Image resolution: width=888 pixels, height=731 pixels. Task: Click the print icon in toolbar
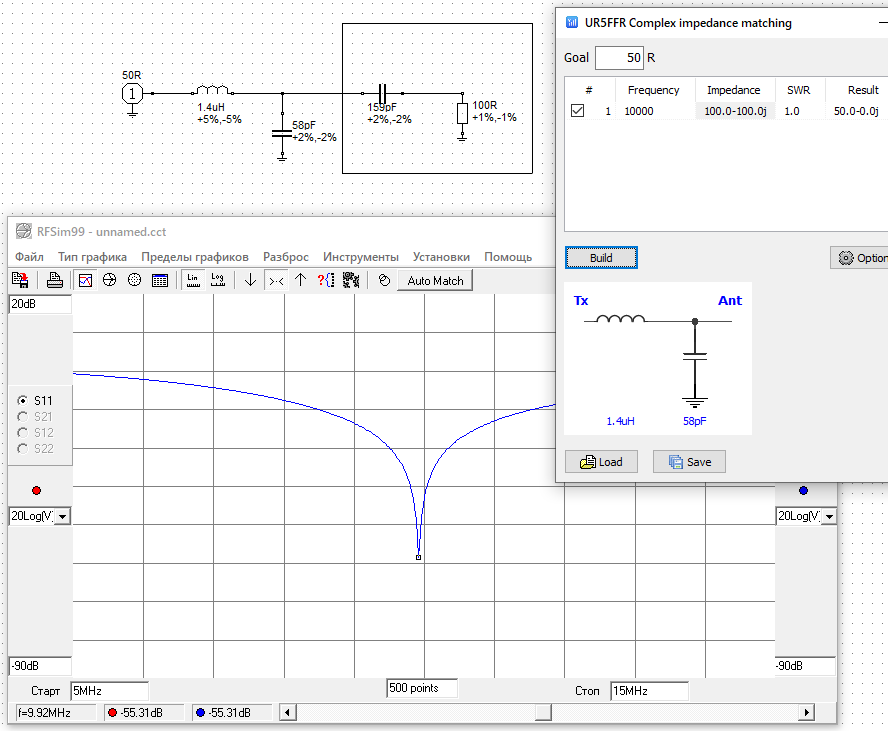coord(55,280)
